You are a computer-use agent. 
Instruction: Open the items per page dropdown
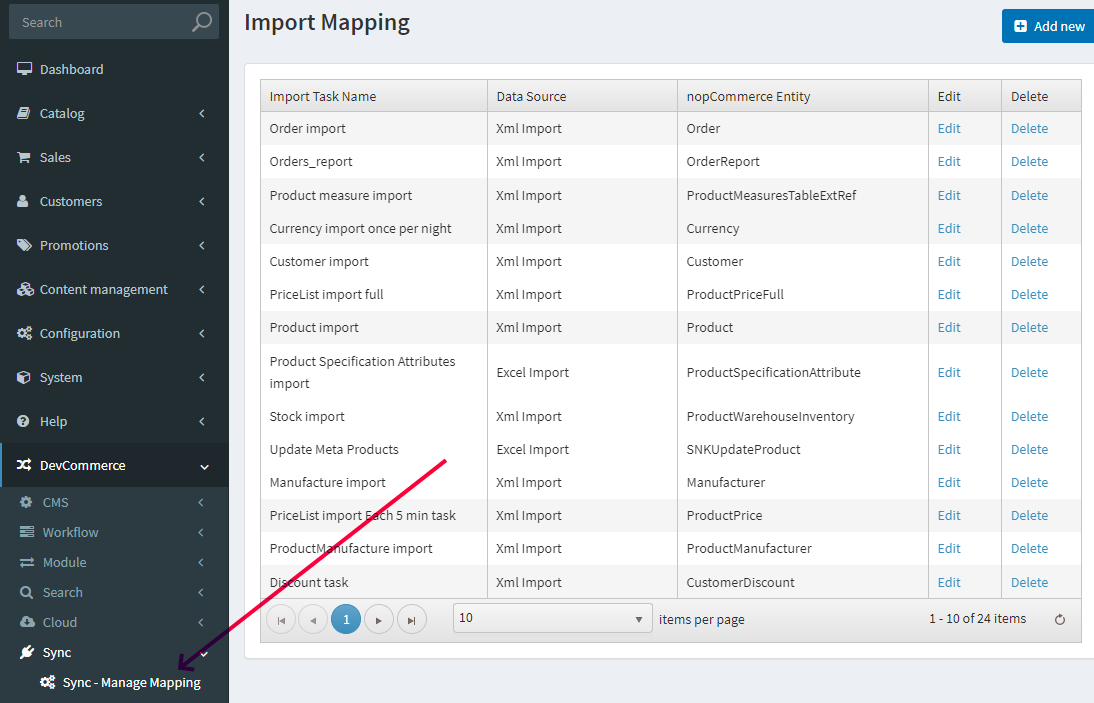click(553, 618)
